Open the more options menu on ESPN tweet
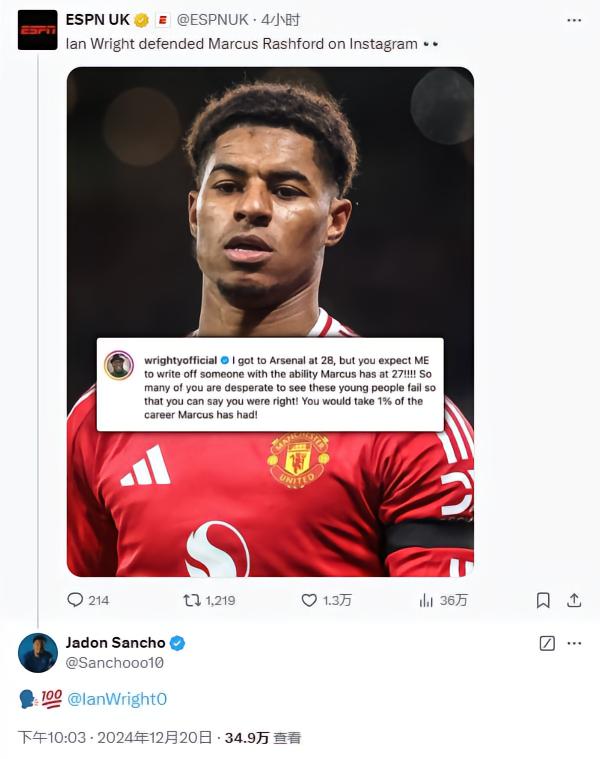 [573, 20]
